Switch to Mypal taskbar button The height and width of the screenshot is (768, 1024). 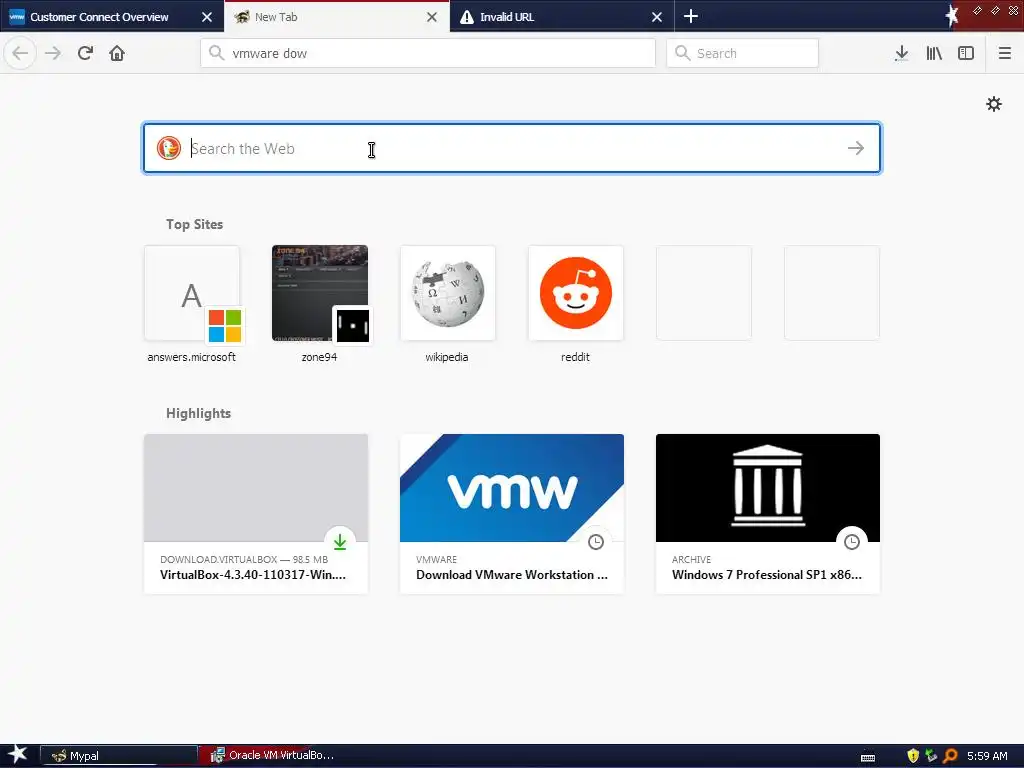(x=119, y=756)
